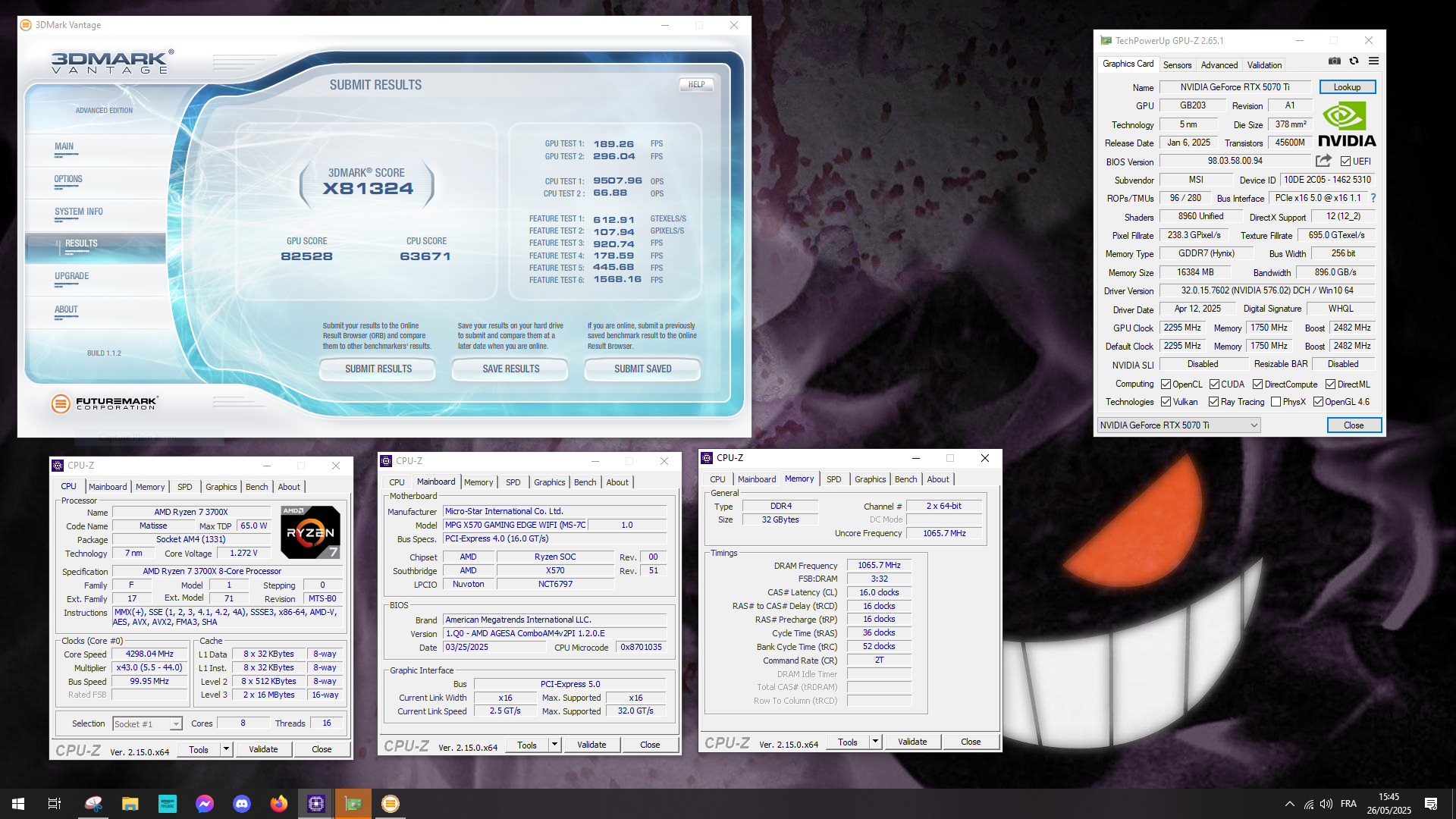Viewport: 1456px width, 819px height.
Task: Toggle the DirectML checkbox
Action: click(1330, 384)
